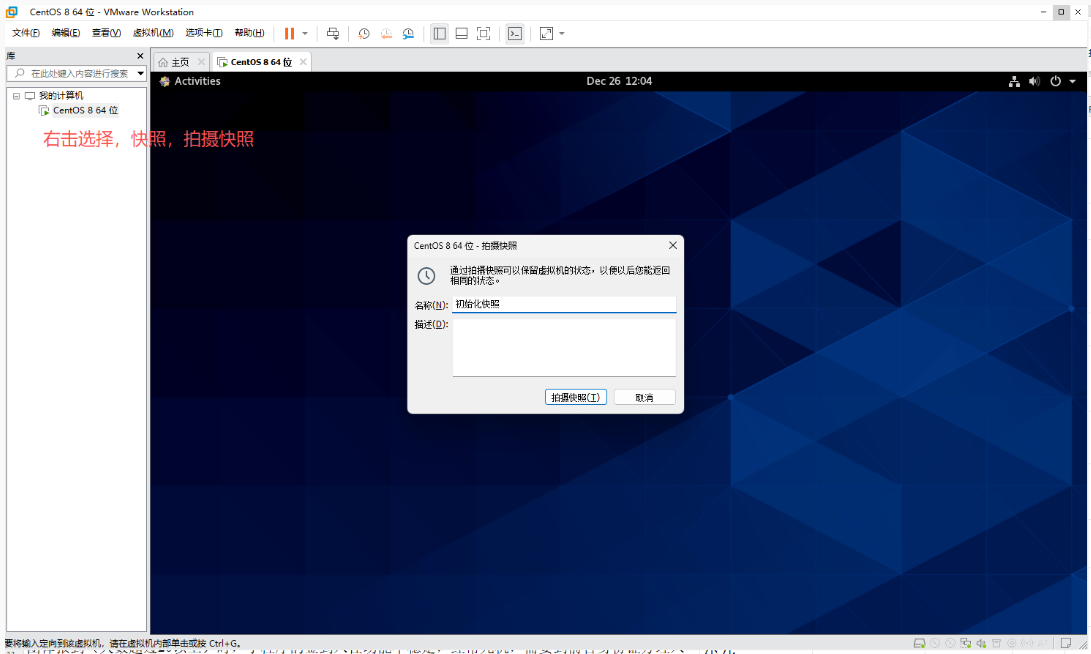Close the CentOS 8 64 位 tab
The image size is (1091, 654).
click(303, 62)
